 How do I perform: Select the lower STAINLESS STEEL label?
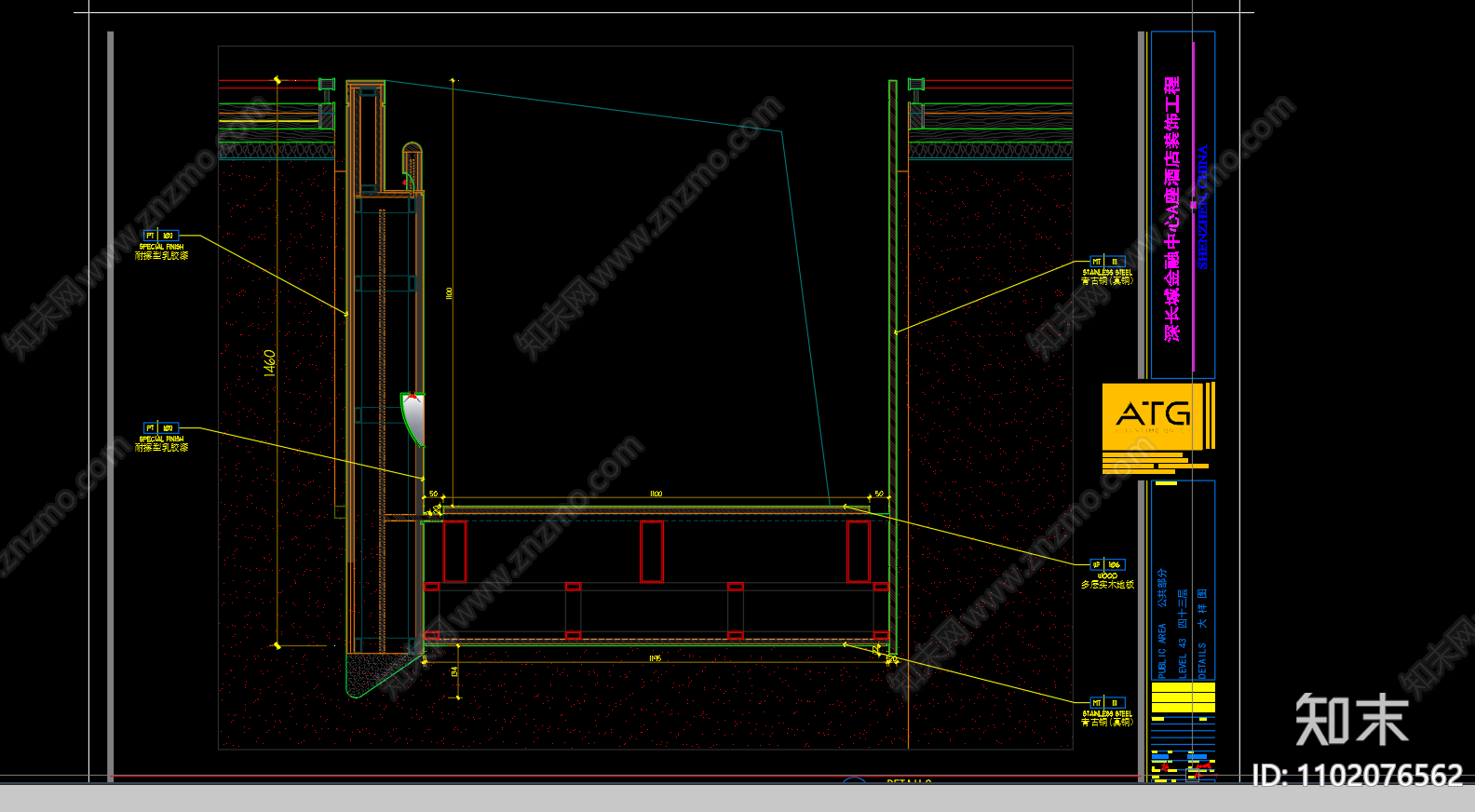point(1107,714)
